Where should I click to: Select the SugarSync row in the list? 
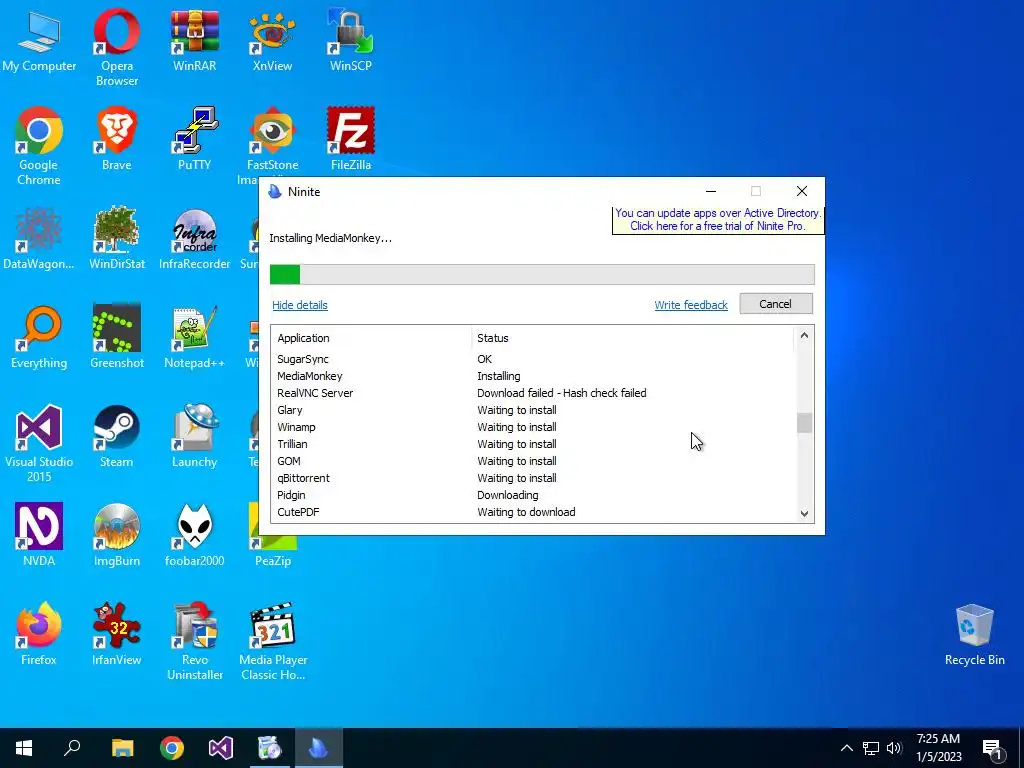(533, 359)
